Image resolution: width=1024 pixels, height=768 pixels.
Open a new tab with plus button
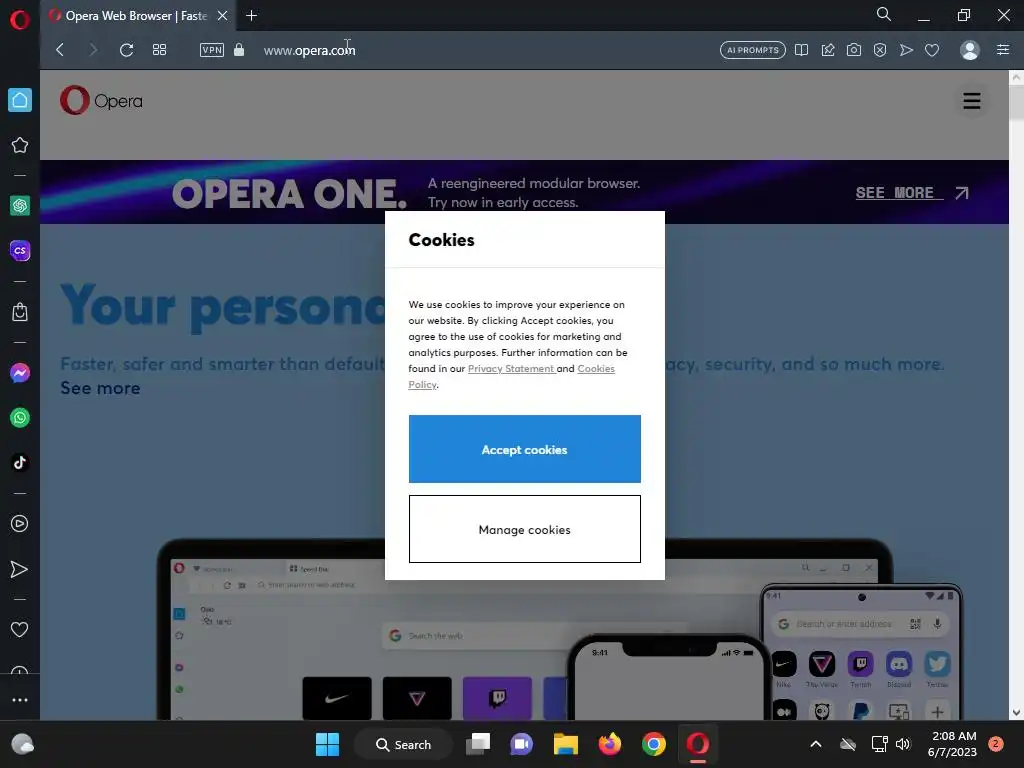251,15
